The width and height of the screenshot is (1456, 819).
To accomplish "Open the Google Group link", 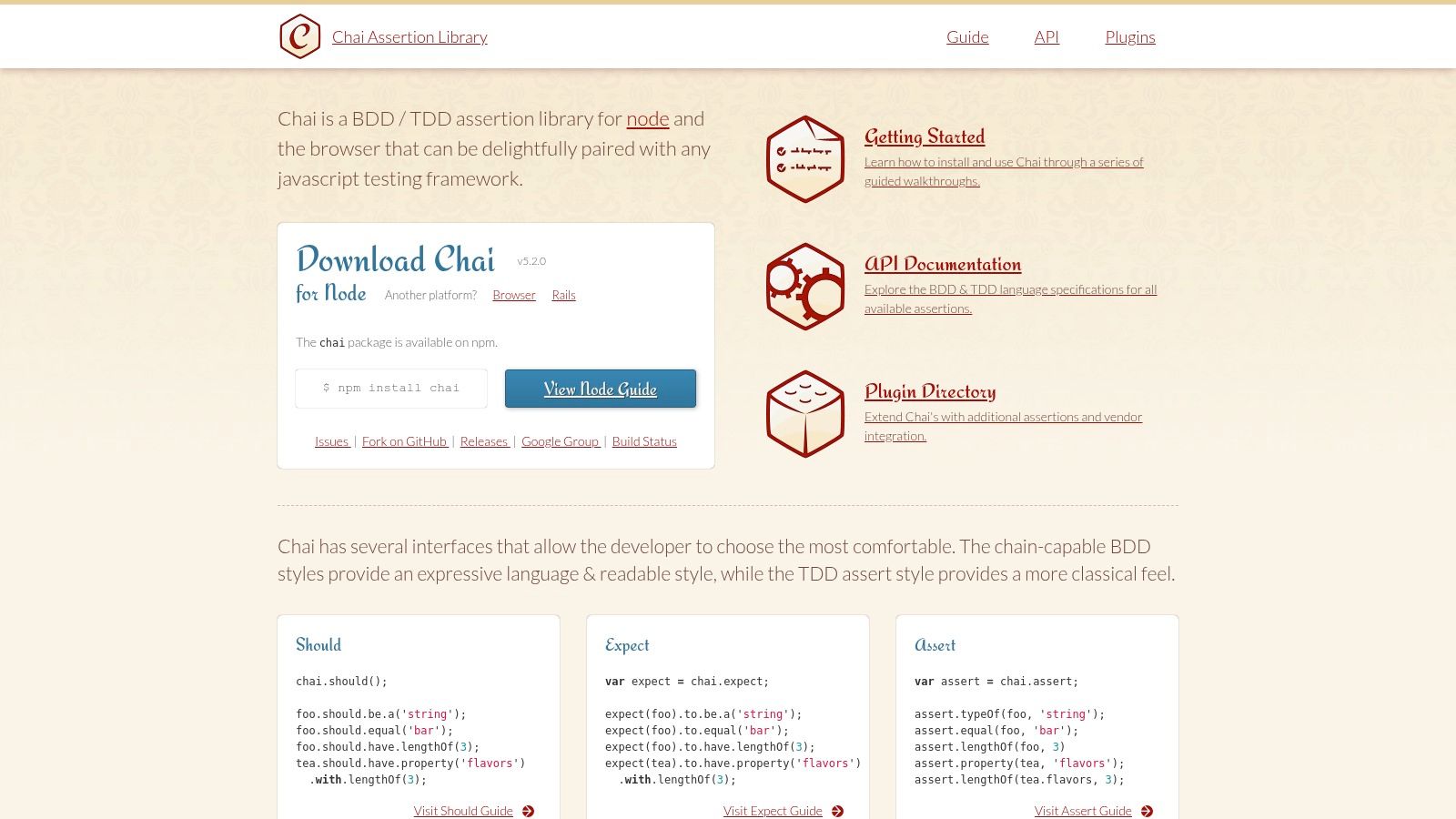I will point(561,441).
